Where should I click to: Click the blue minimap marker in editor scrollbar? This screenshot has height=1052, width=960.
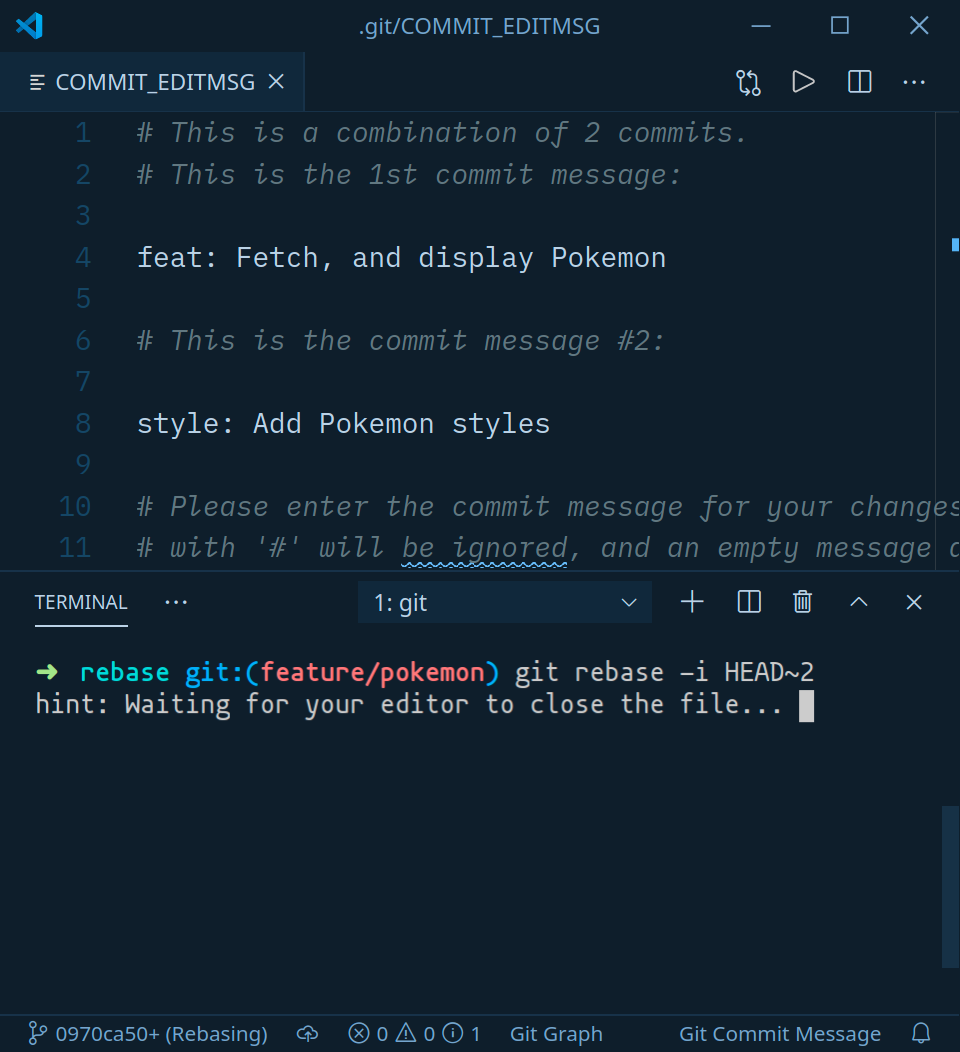(955, 245)
